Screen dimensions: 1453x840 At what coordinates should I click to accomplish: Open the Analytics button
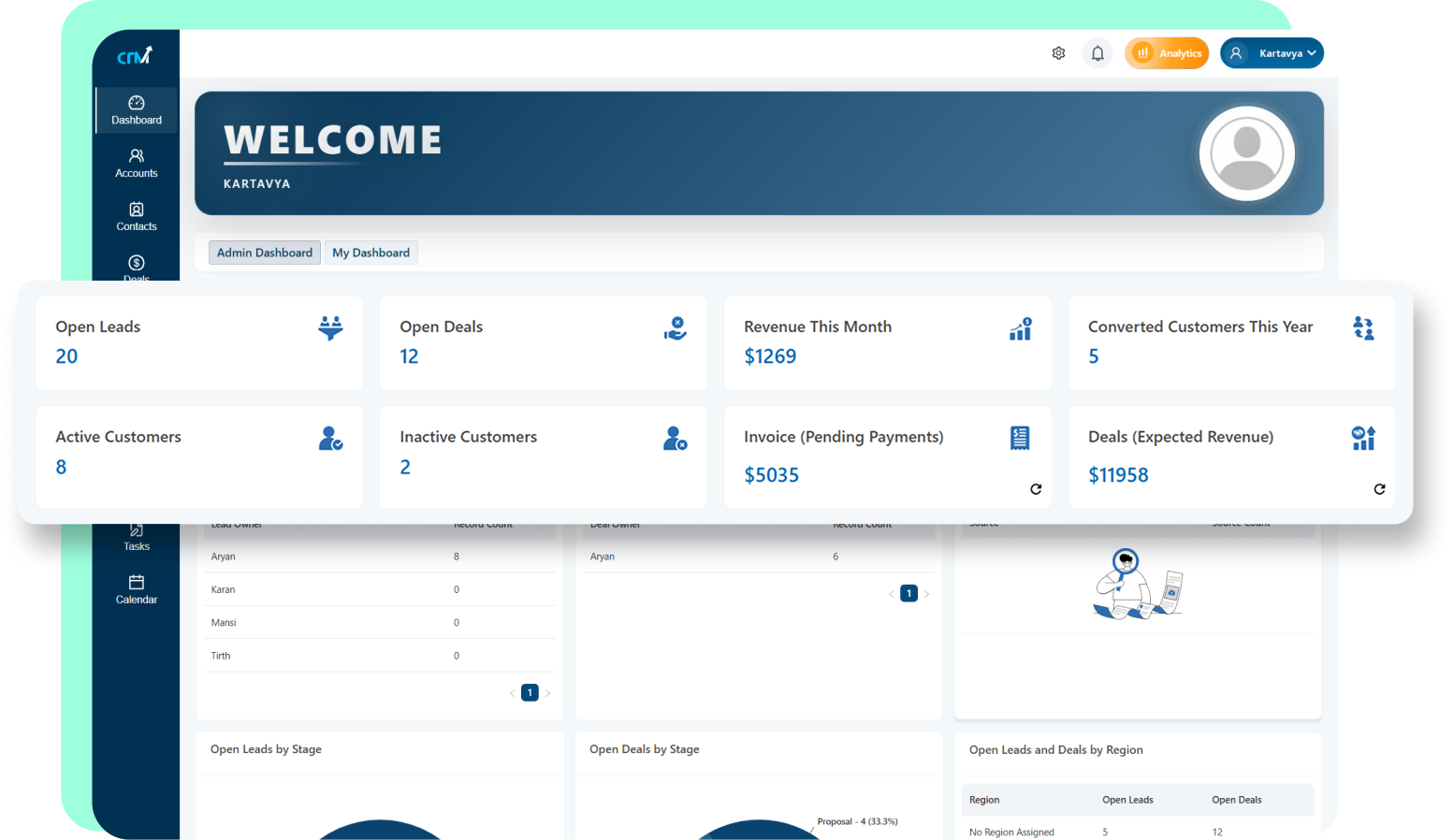click(x=1167, y=53)
